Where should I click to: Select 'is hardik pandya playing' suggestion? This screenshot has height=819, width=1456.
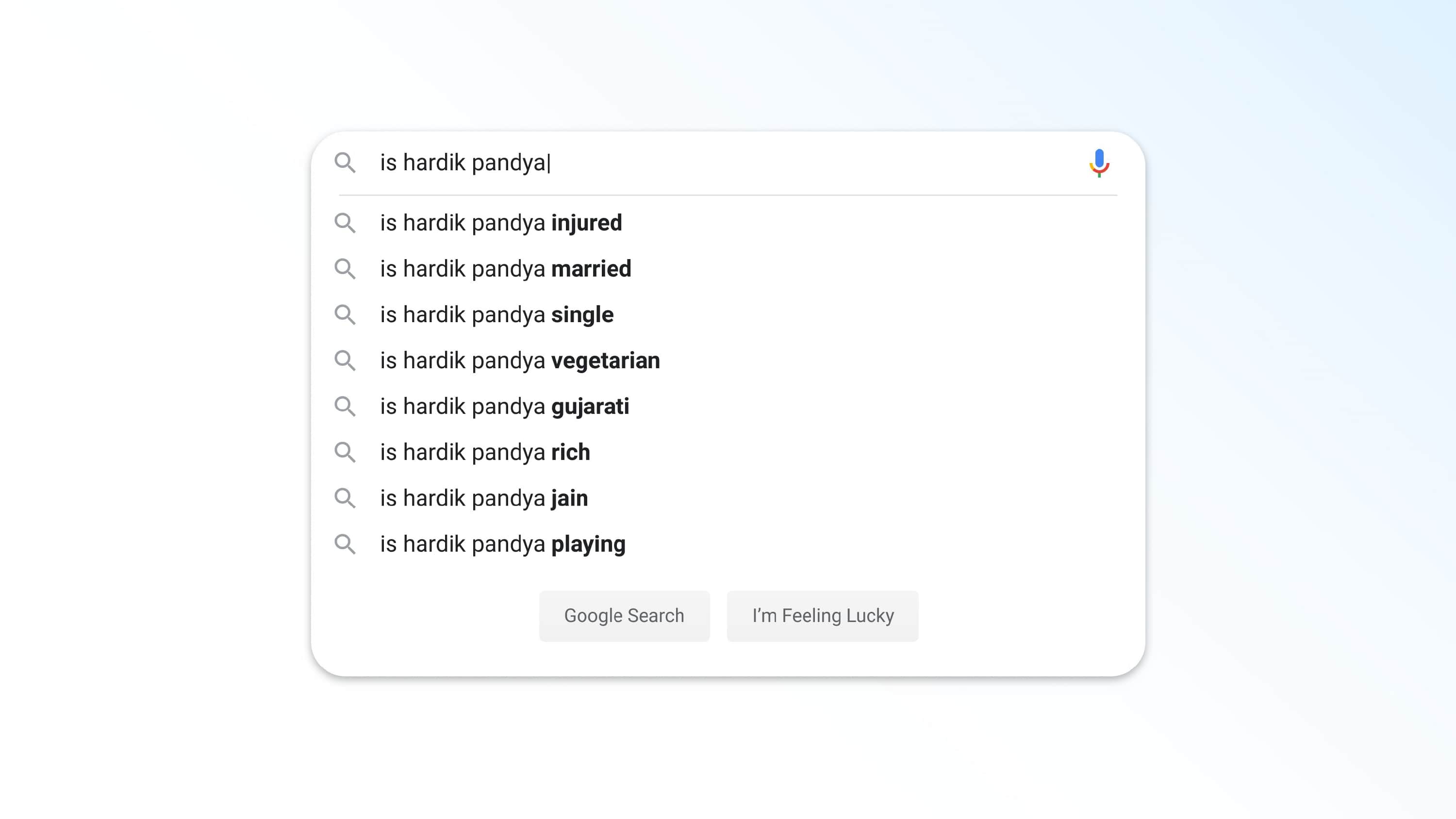pyautogui.click(x=502, y=544)
